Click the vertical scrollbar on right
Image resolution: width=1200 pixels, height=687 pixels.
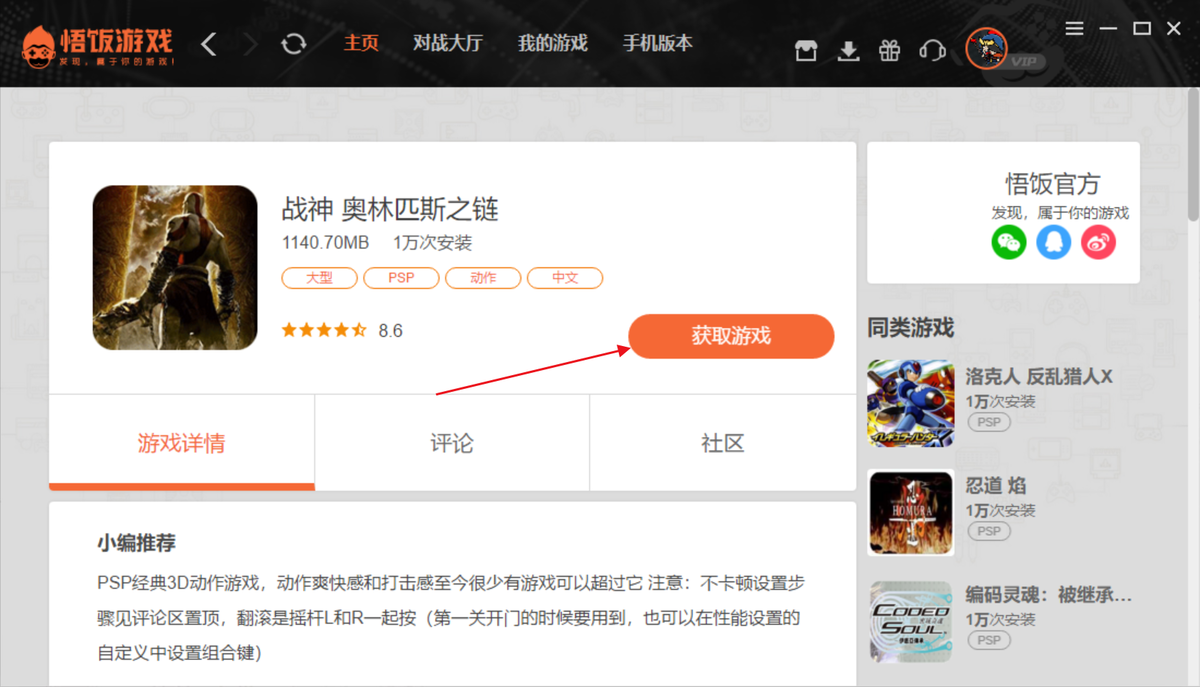pos(1193,155)
